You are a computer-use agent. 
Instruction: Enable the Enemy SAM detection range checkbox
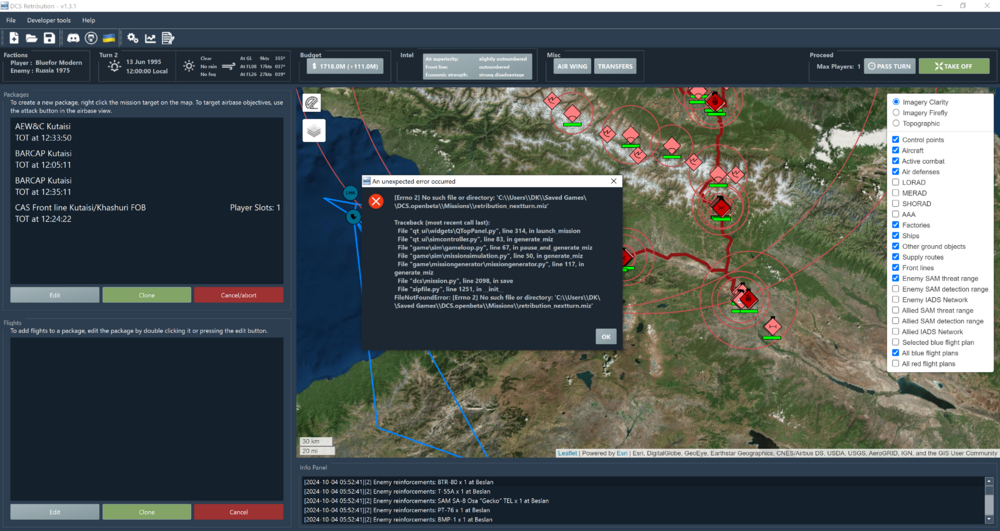pos(896,289)
